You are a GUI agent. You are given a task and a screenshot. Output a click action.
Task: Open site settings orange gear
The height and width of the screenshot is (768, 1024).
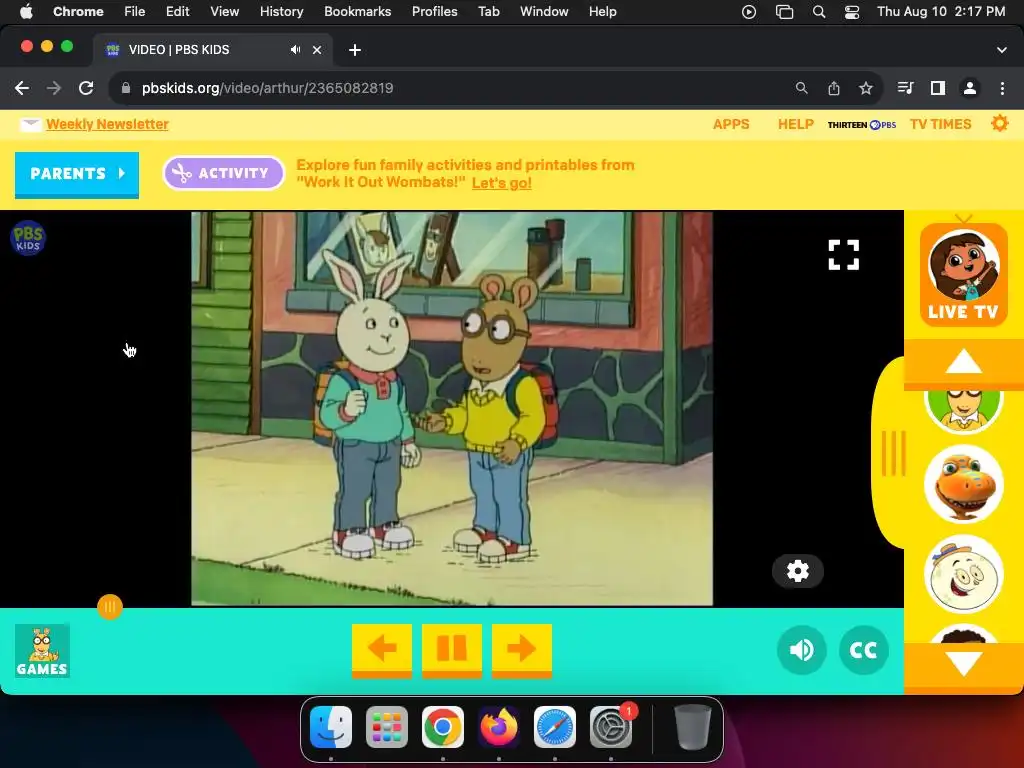(1000, 123)
